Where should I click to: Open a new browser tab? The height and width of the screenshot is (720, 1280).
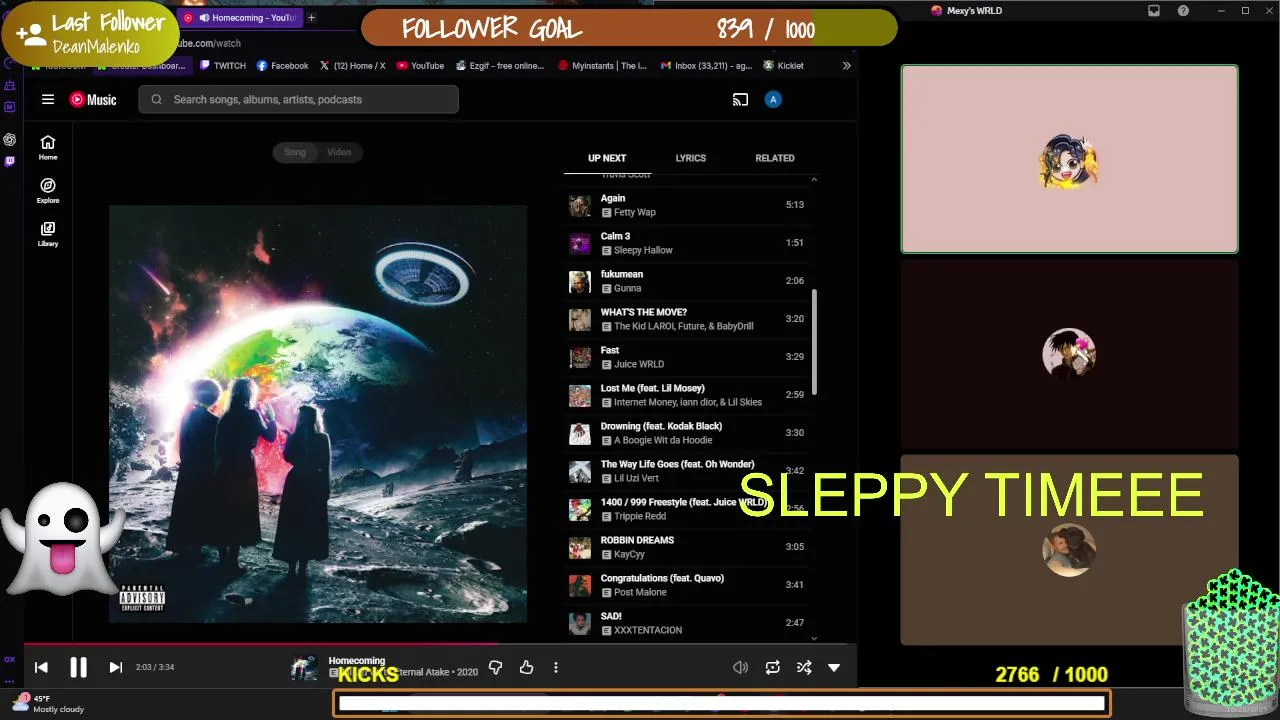[312, 18]
